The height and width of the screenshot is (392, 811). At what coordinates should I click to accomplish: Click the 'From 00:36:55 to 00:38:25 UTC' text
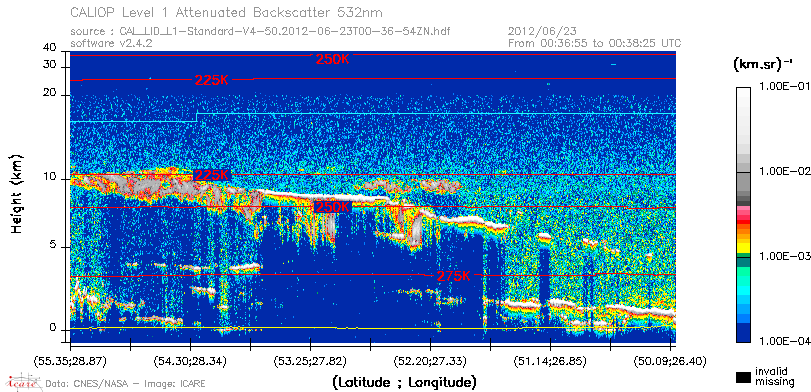point(594,43)
